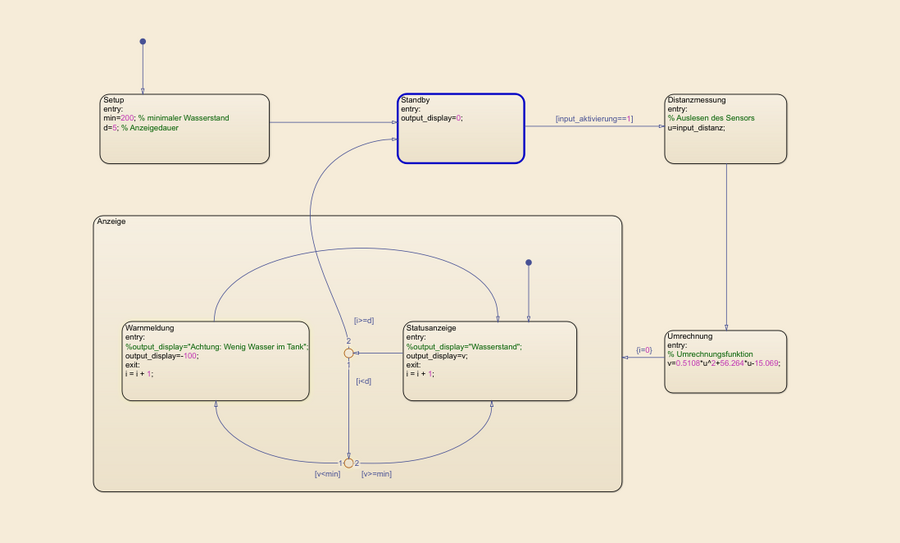Click the [i>=d] condition label
Viewport: 900px width, 543px height.
point(364,320)
